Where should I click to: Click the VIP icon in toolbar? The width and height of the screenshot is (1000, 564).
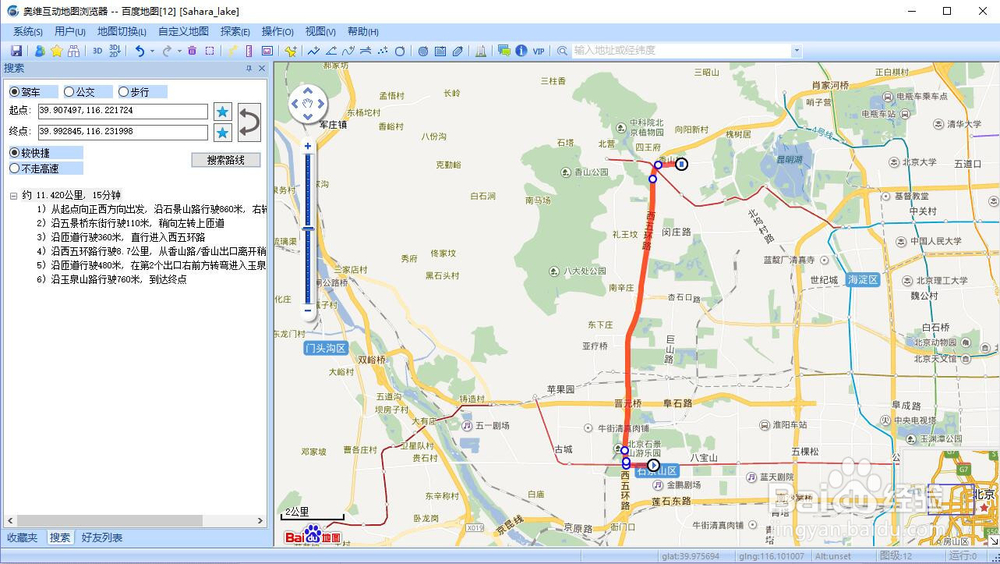(x=539, y=51)
